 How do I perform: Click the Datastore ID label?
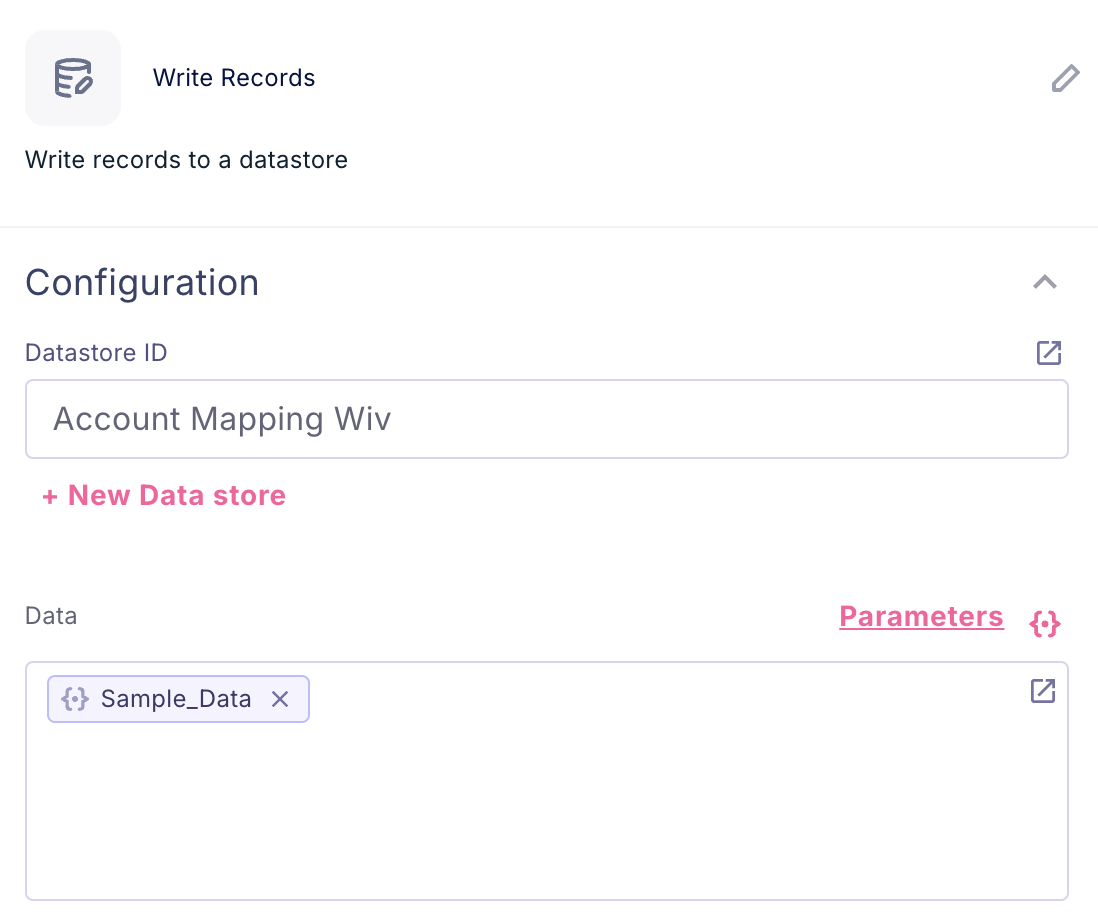[x=96, y=353]
